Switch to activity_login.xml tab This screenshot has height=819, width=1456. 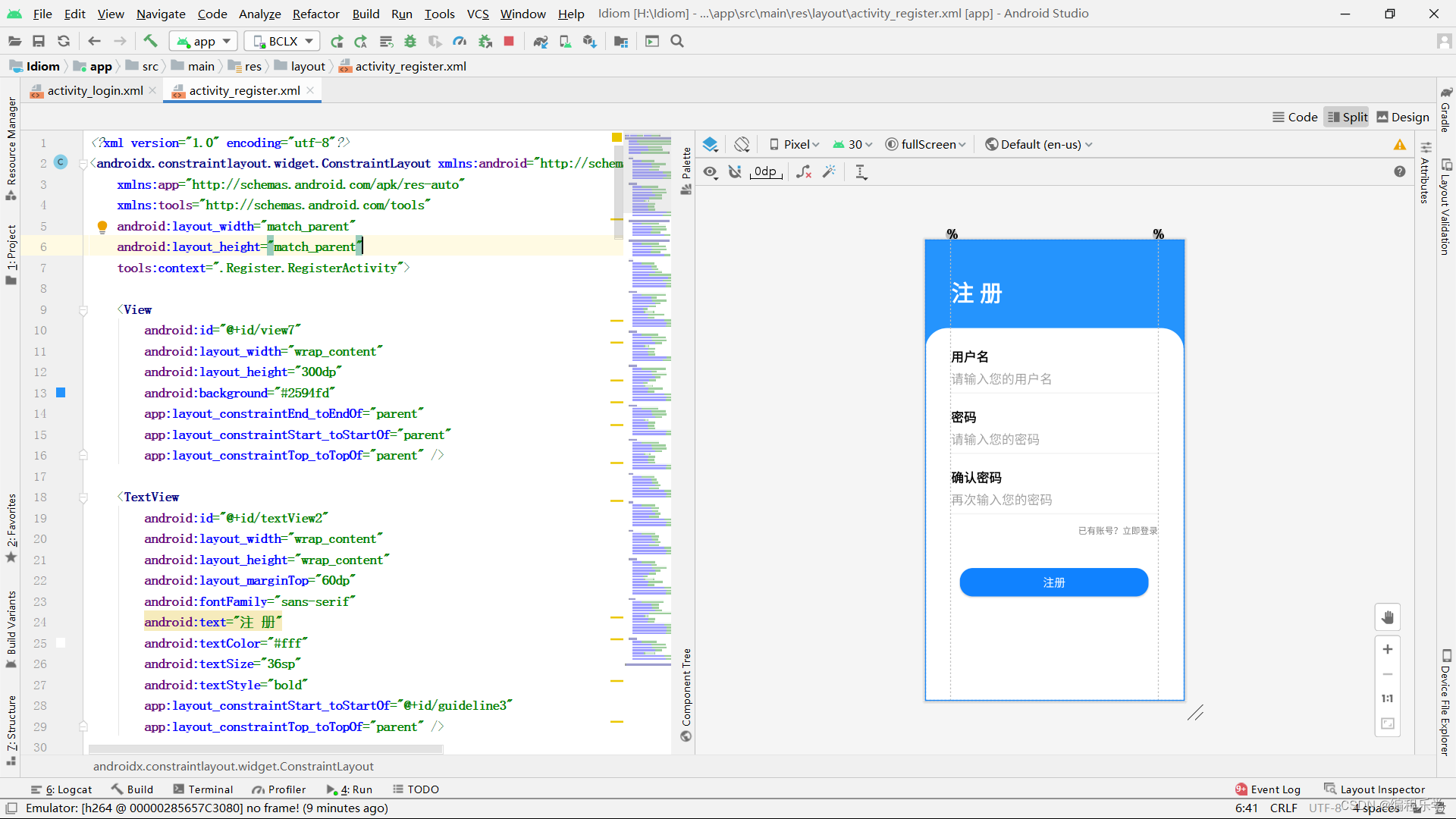pyautogui.click(x=94, y=90)
